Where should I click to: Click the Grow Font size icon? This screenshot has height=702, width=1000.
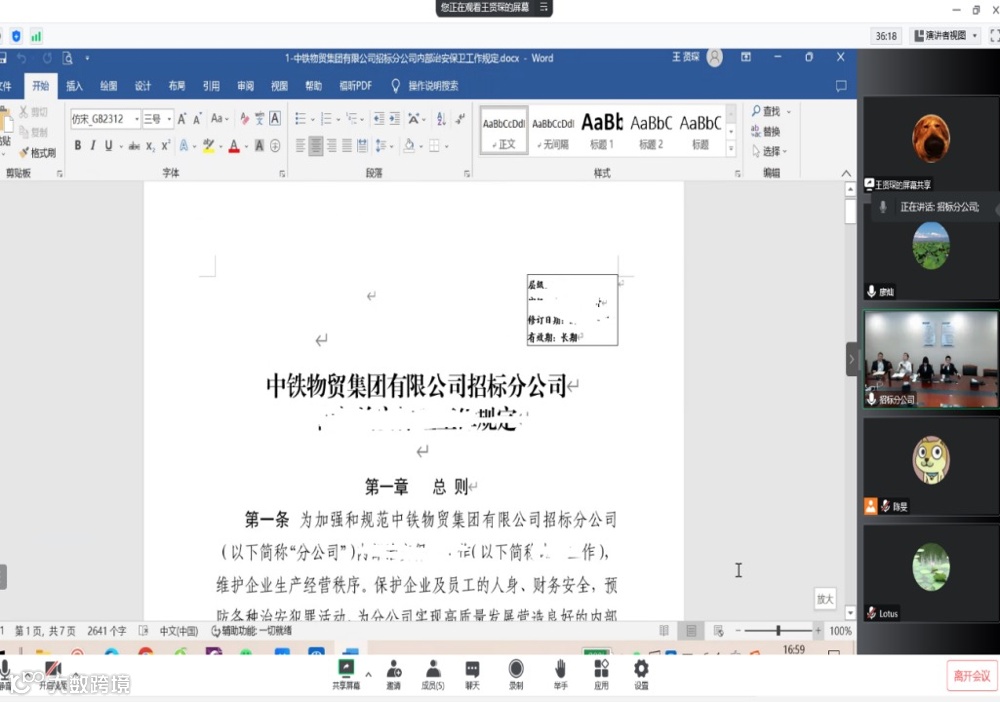[x=182, y=119]
